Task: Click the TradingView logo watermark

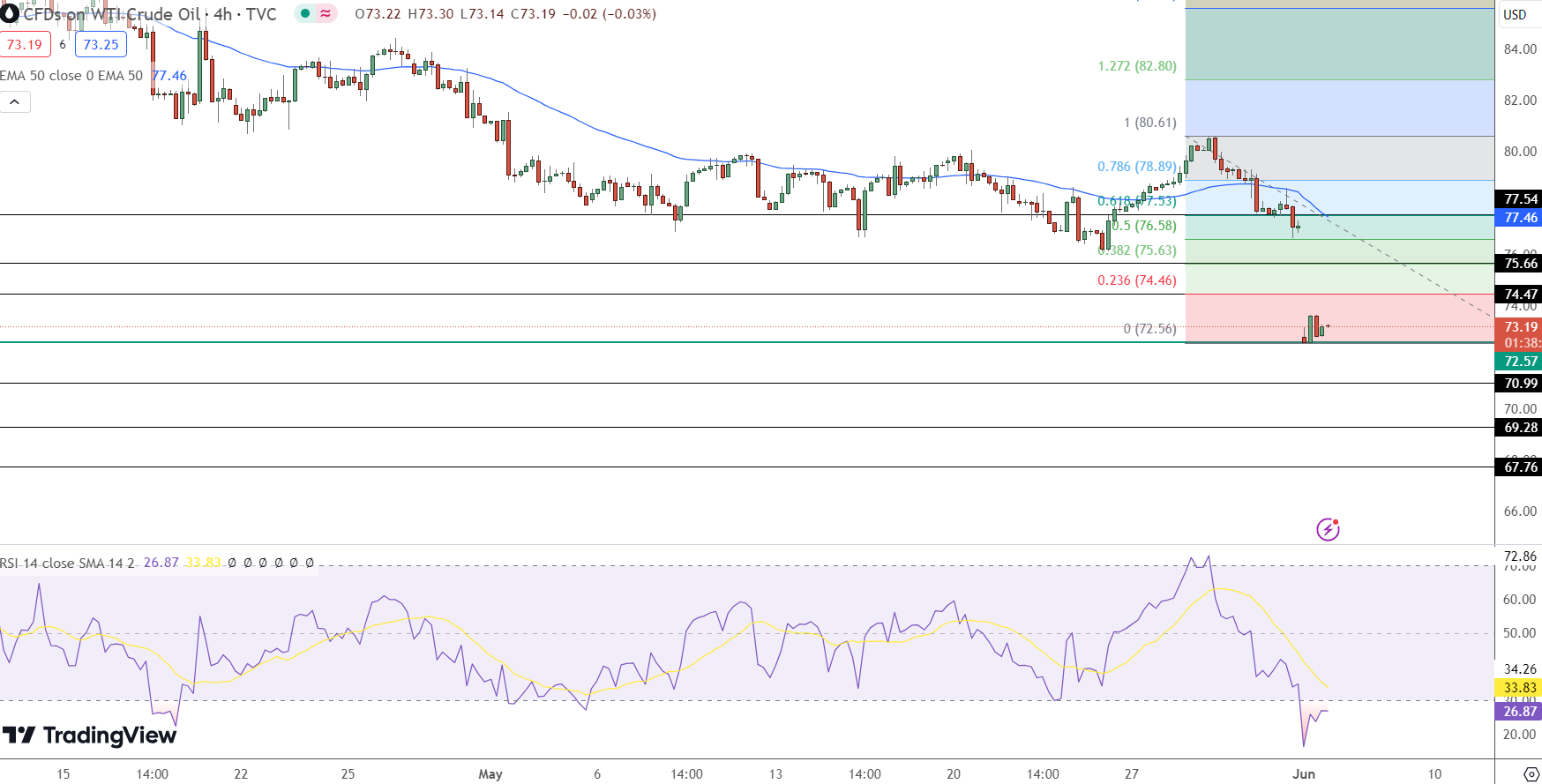Action: click(89, 735)
